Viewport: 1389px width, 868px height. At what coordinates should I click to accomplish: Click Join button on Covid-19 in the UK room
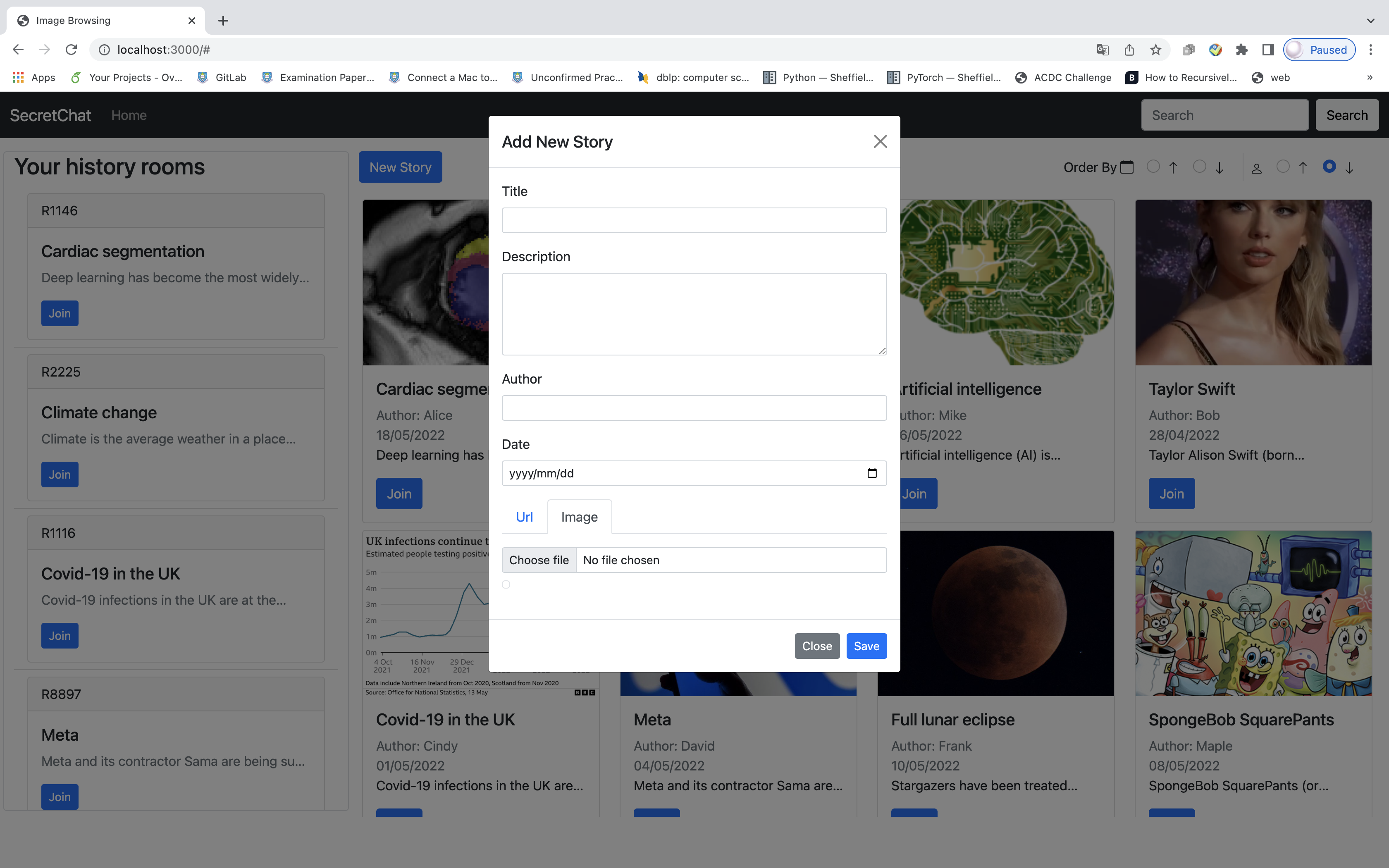(59, 635)
